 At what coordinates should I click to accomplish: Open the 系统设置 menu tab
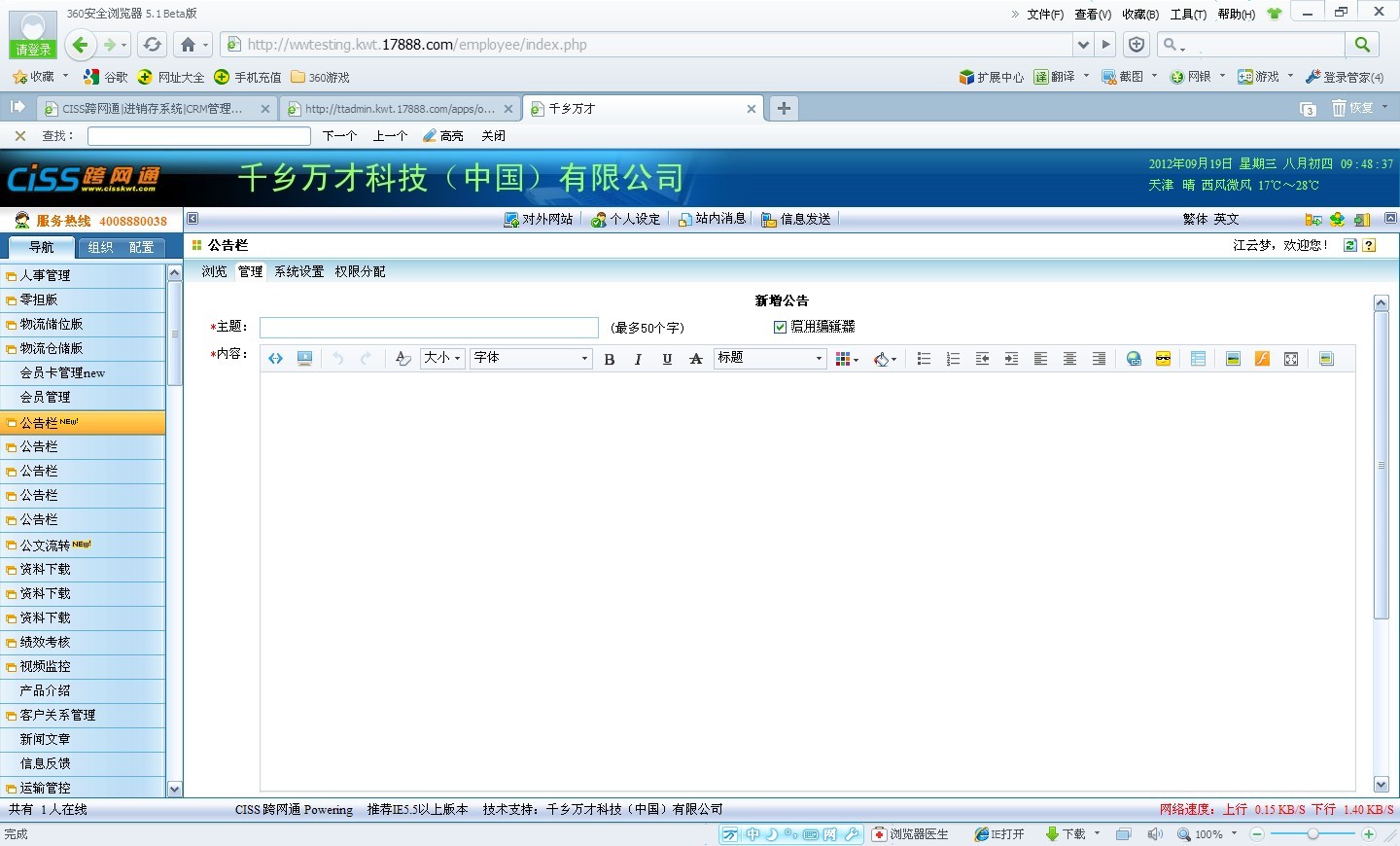coord(298,271)
